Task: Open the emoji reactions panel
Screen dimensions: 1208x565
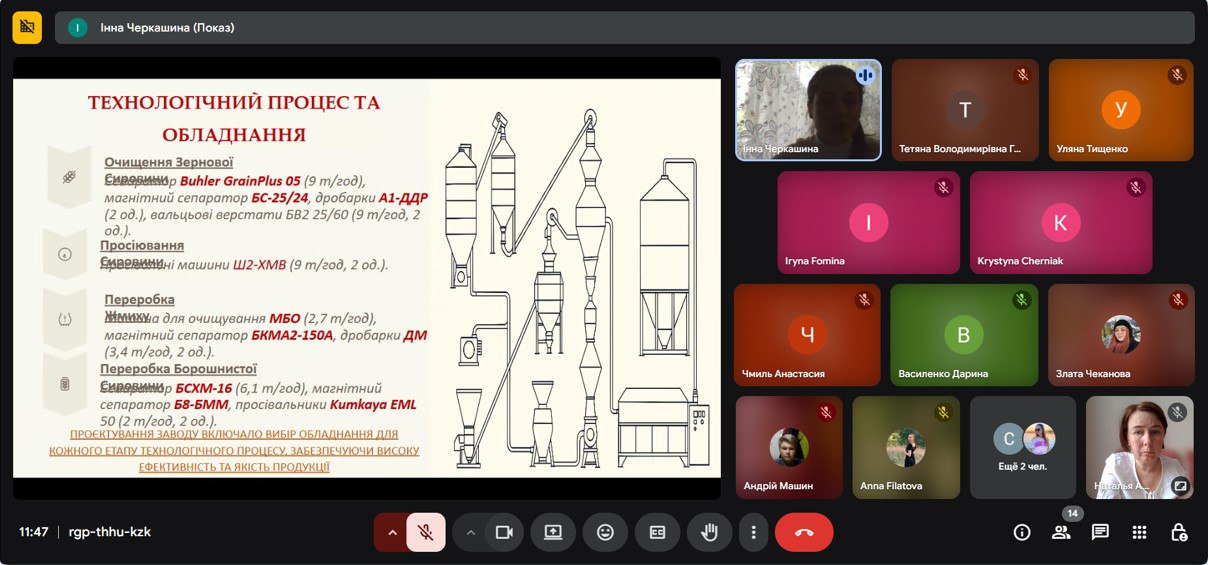Action: 605,532
